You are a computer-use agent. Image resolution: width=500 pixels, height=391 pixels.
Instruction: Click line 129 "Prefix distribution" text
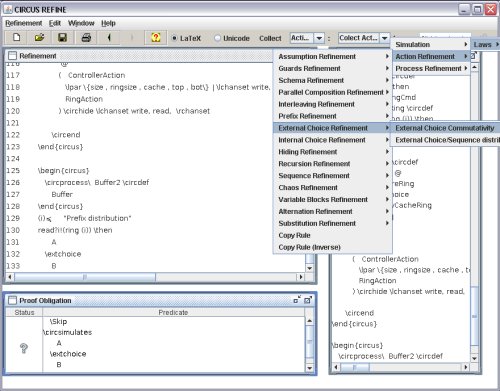click(x=97, y=218)
